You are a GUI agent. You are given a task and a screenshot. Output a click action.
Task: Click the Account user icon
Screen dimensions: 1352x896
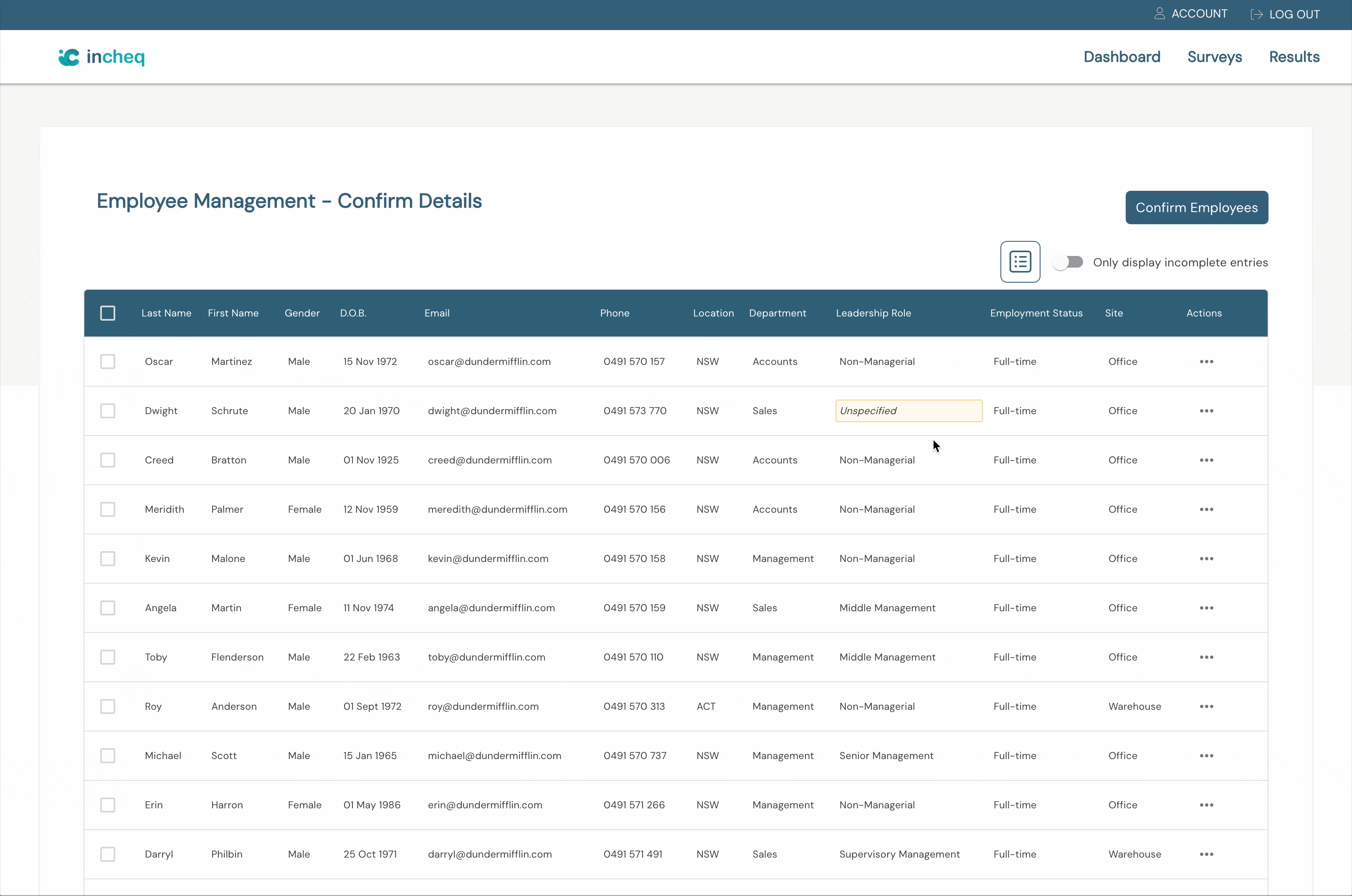click(1160, 14)
